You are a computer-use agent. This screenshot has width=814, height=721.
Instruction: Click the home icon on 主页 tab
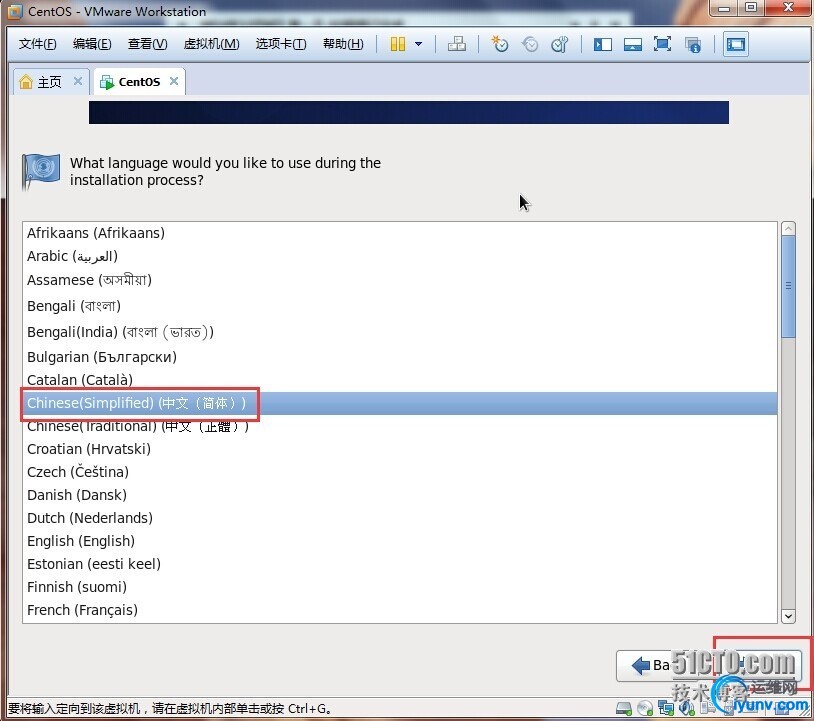click(26, 81)
